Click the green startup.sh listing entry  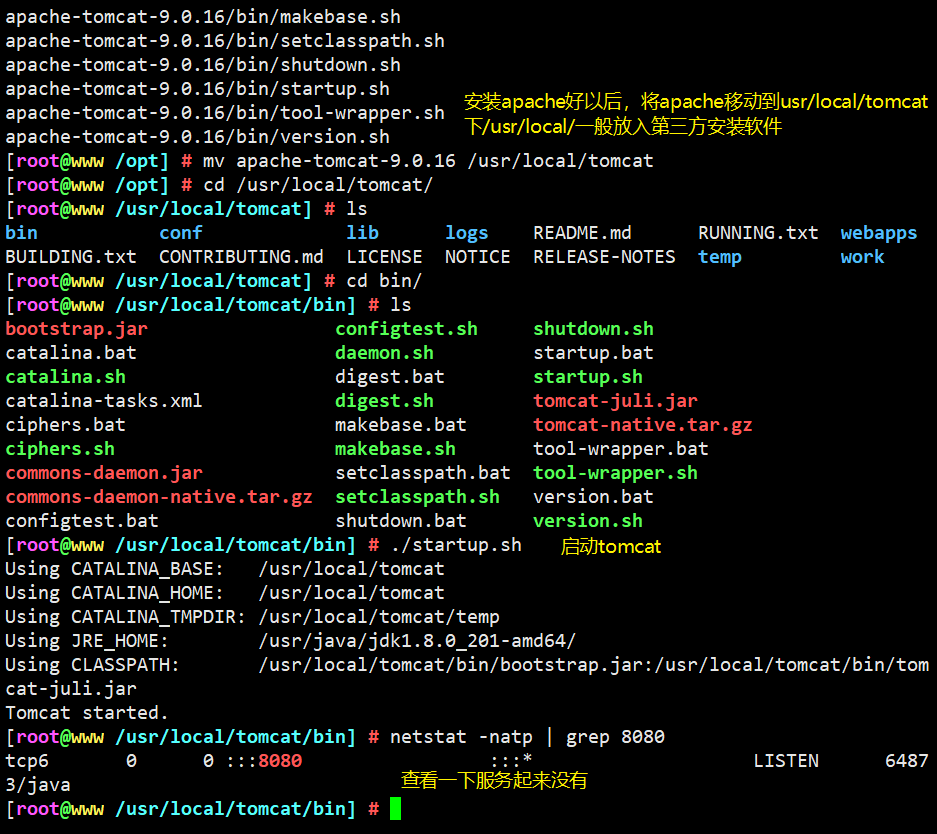coord(587,377)
